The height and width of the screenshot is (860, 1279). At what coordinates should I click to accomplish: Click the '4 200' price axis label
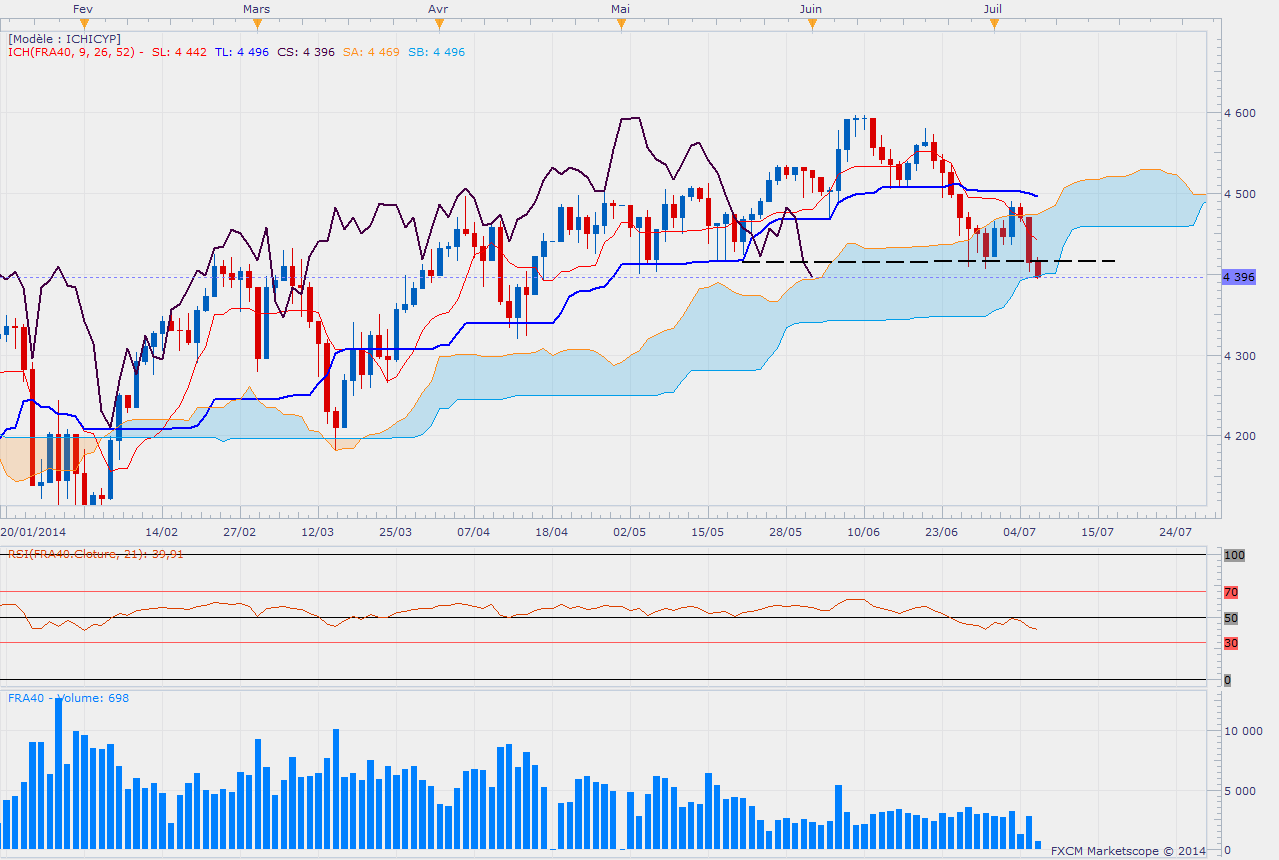[1240, 437]
